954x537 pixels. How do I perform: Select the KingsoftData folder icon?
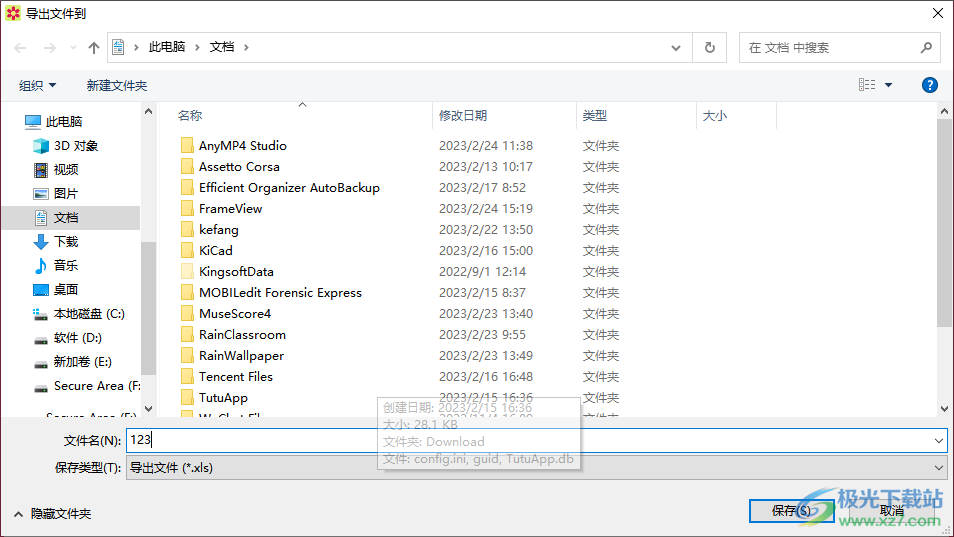pyautogui.click(x=187, y=271)
